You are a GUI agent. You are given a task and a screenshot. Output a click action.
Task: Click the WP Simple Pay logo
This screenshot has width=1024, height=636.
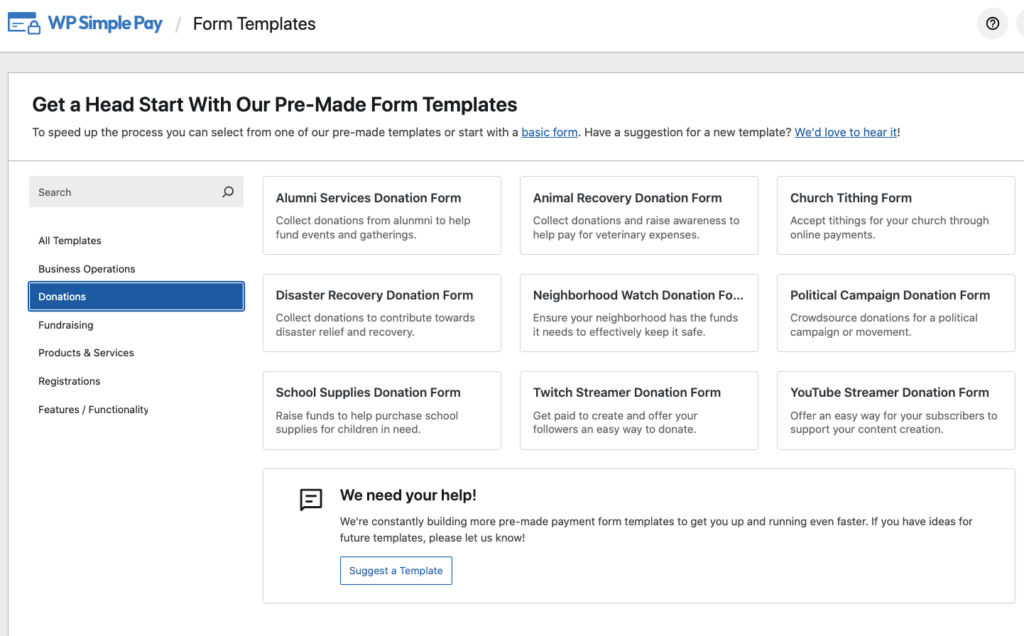tap(85, 24)
